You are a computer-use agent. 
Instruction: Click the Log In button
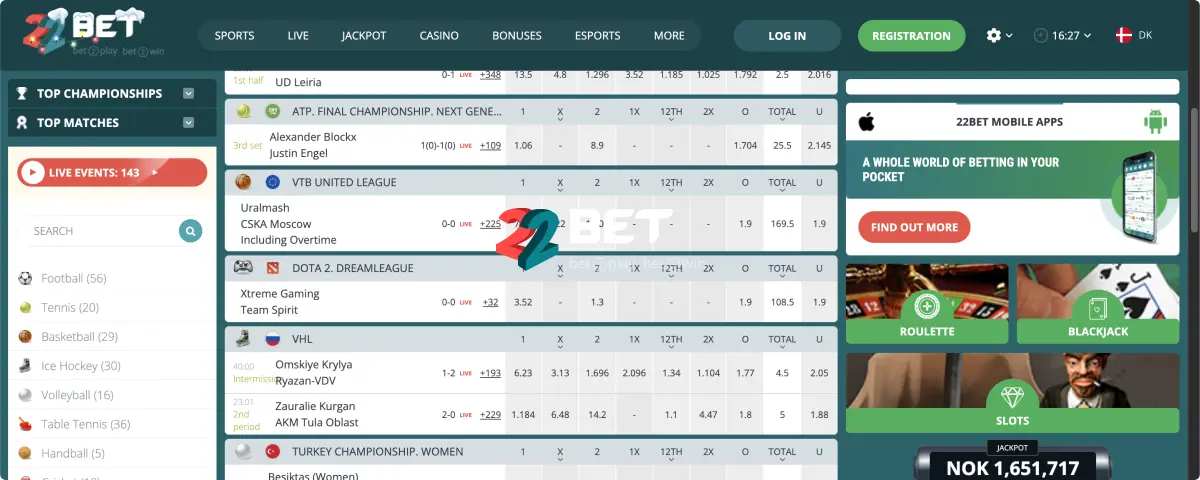787,36
